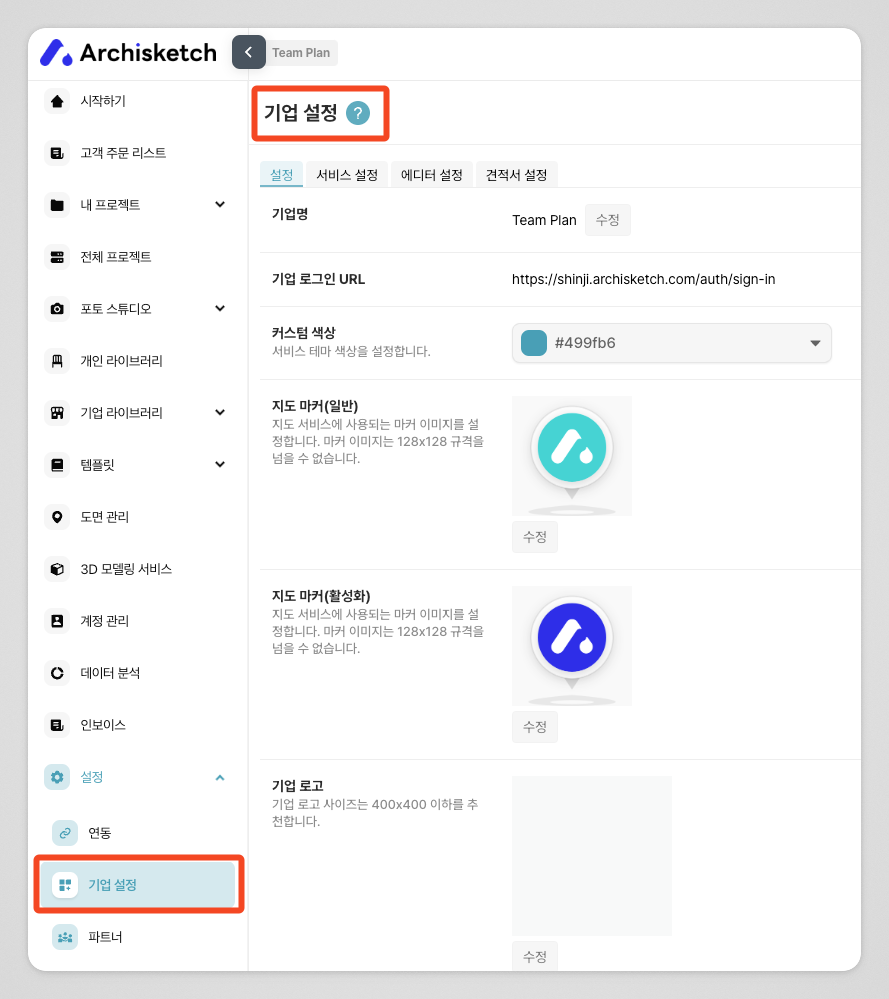Click the blue 지도 마커(활성화) marker image
Image resolution: width=889 pixels, height=999 pixels.
pyautogui.click(x=572, y=646)
